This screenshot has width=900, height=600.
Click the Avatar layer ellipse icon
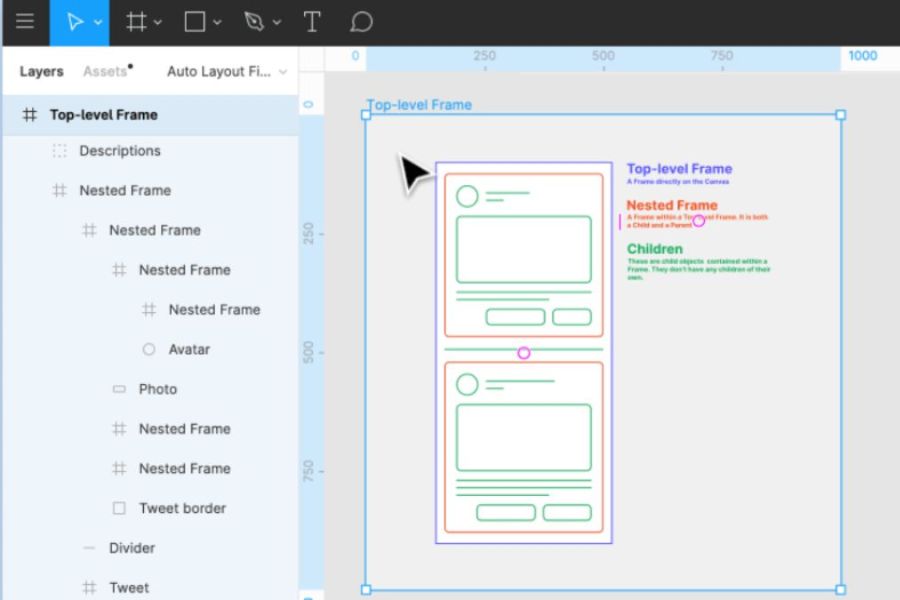[x=149, y=350]
